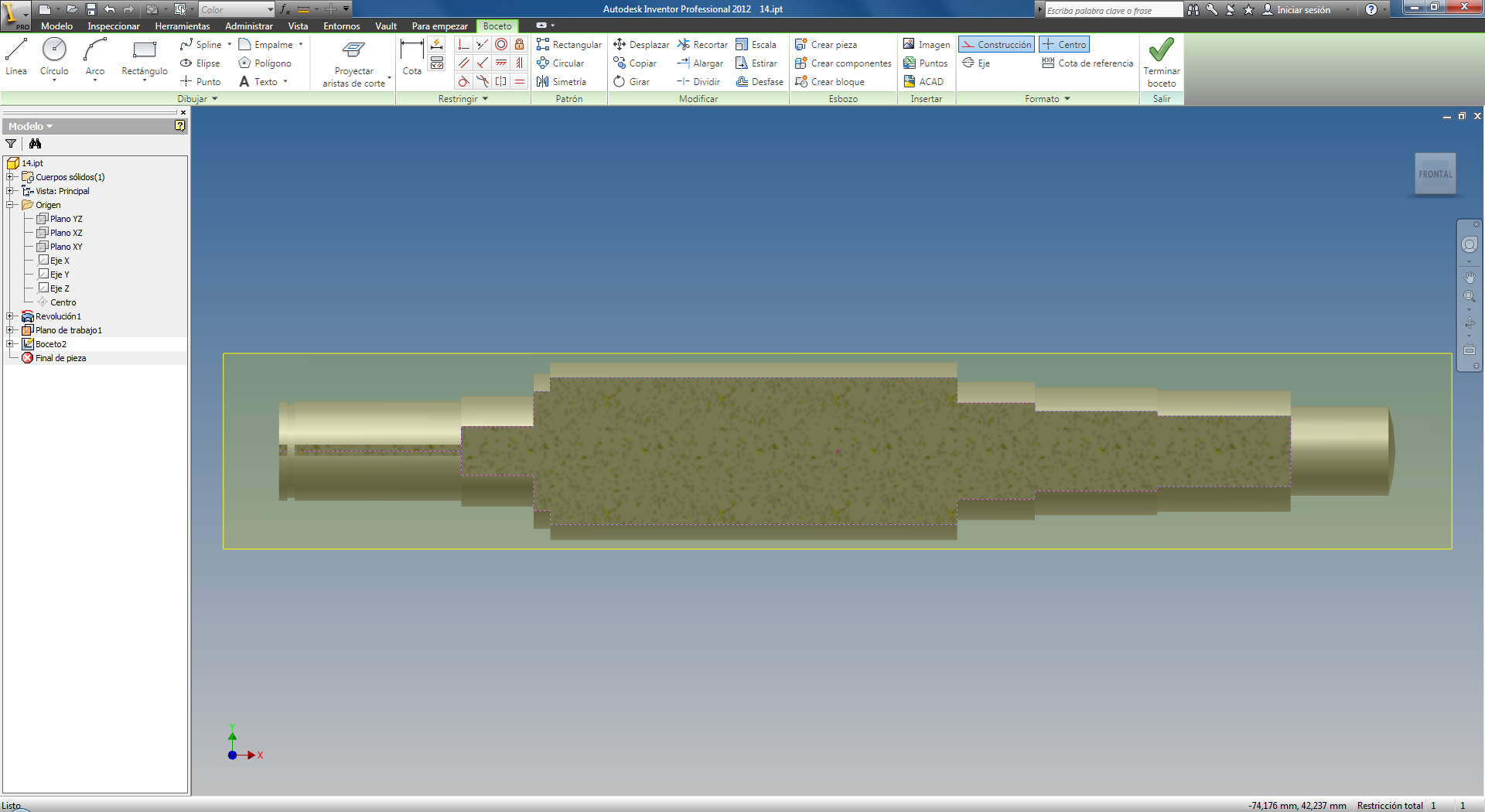Open the full navigation wheel
1485x812 pixels.
1470,244
